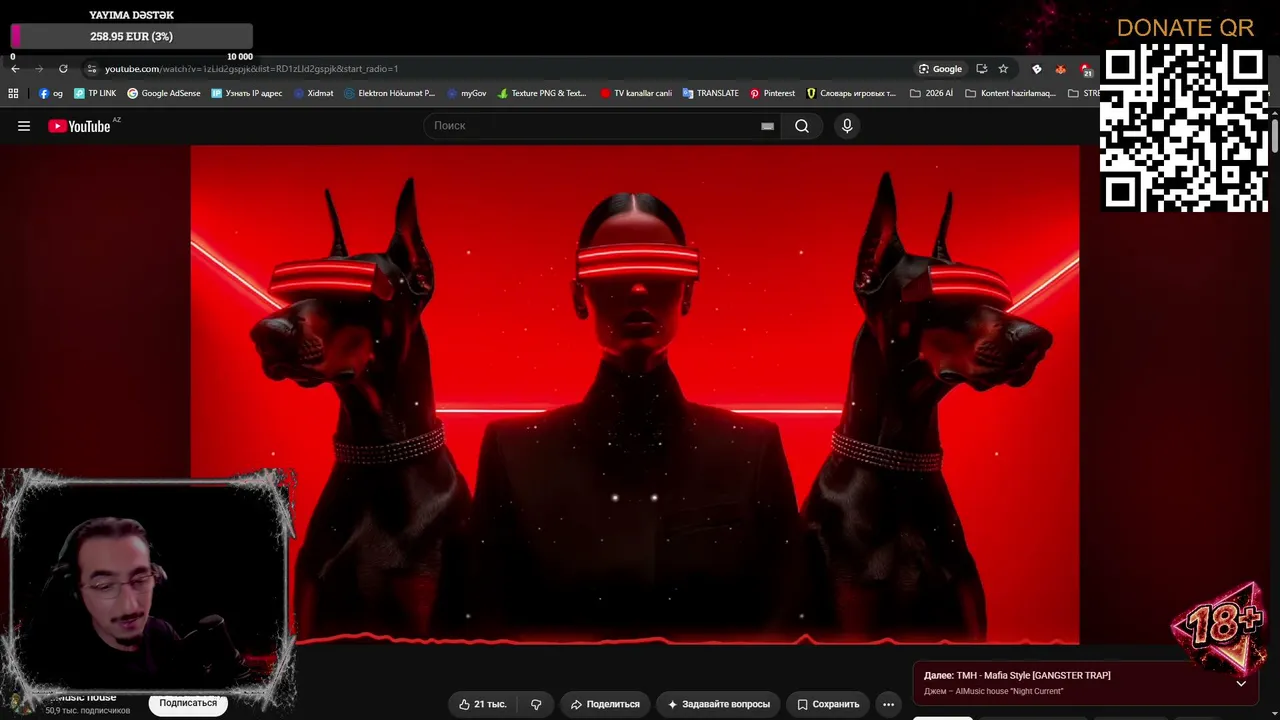Click the Поделиться share button

click(x=605, y=704)
